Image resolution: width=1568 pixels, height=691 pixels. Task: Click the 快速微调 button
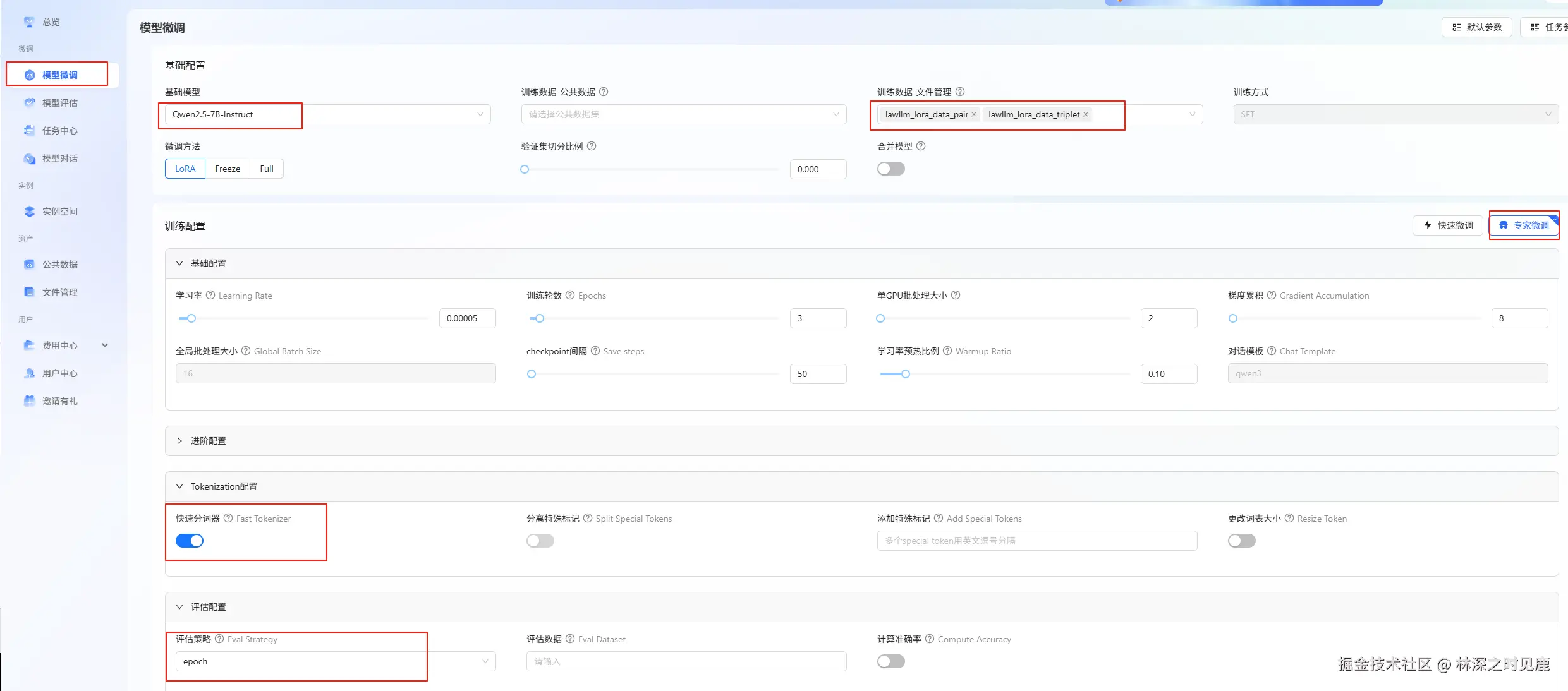(x=1447, y=225)
